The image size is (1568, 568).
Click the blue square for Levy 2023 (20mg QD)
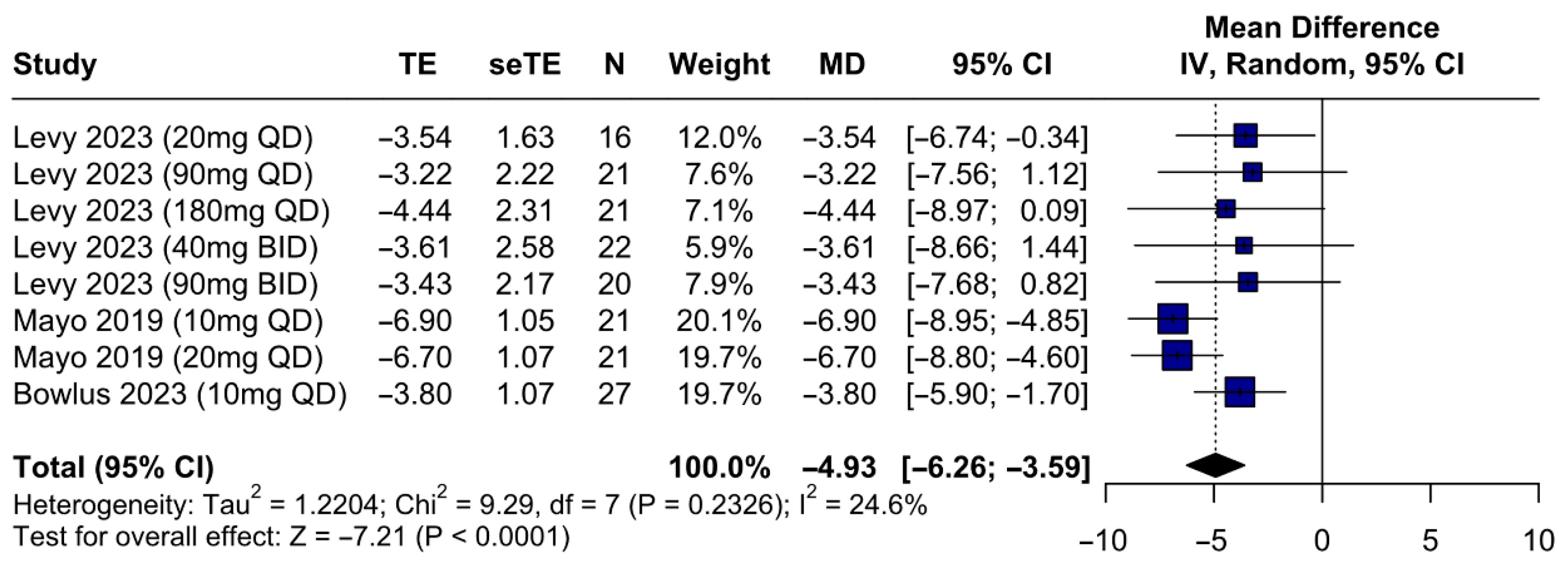click(1245, 135)
